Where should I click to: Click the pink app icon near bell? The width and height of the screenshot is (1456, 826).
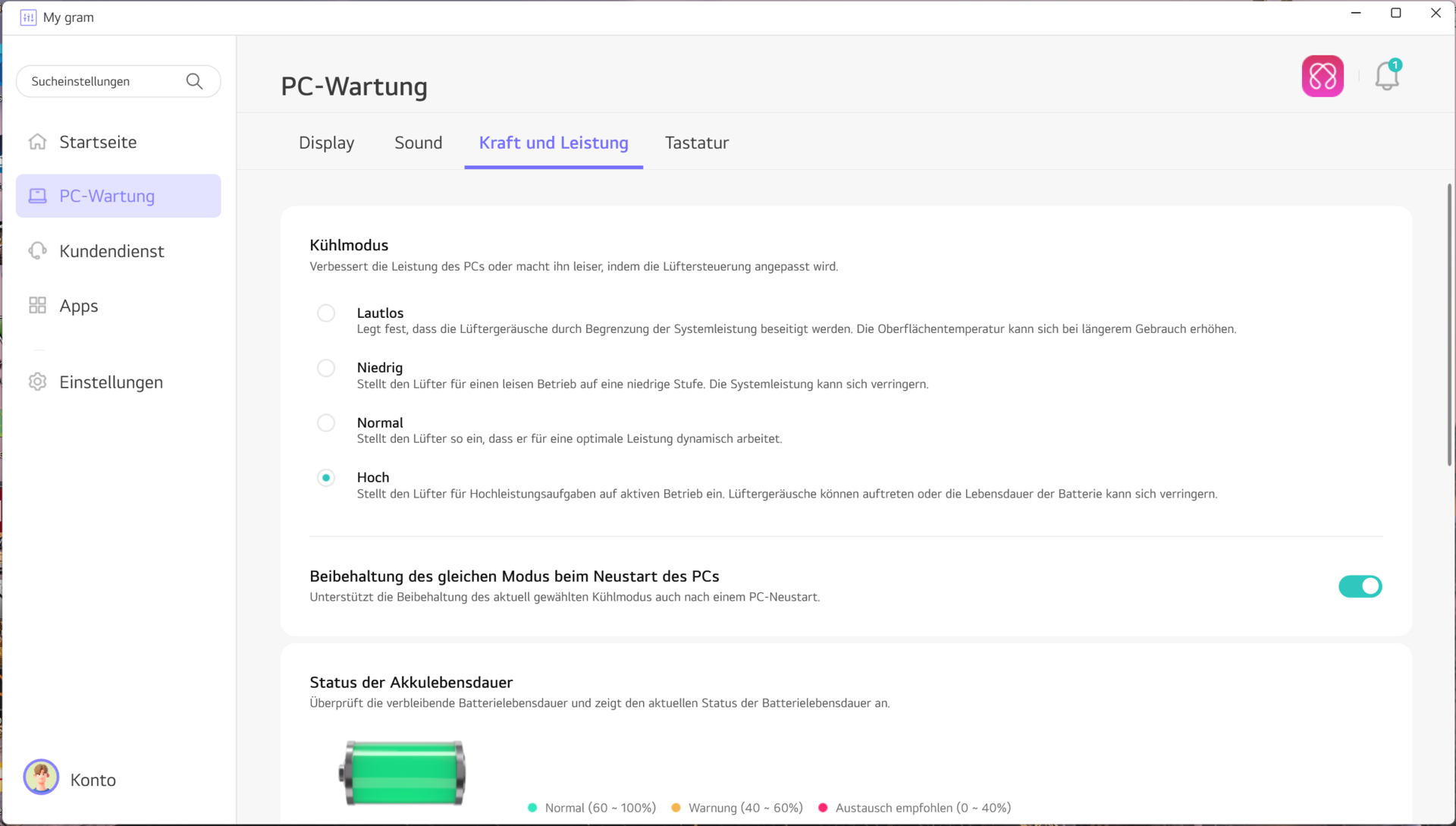click(1323, 77)
